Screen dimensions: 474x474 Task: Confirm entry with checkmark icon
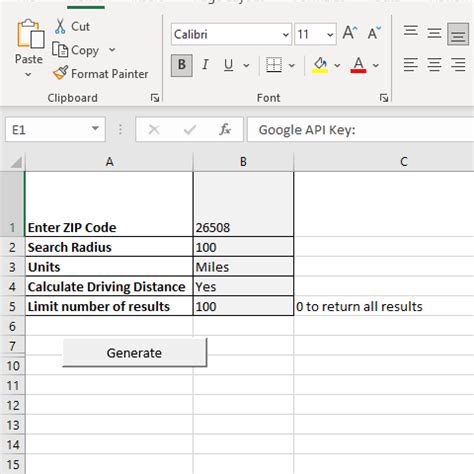point(190,129)
